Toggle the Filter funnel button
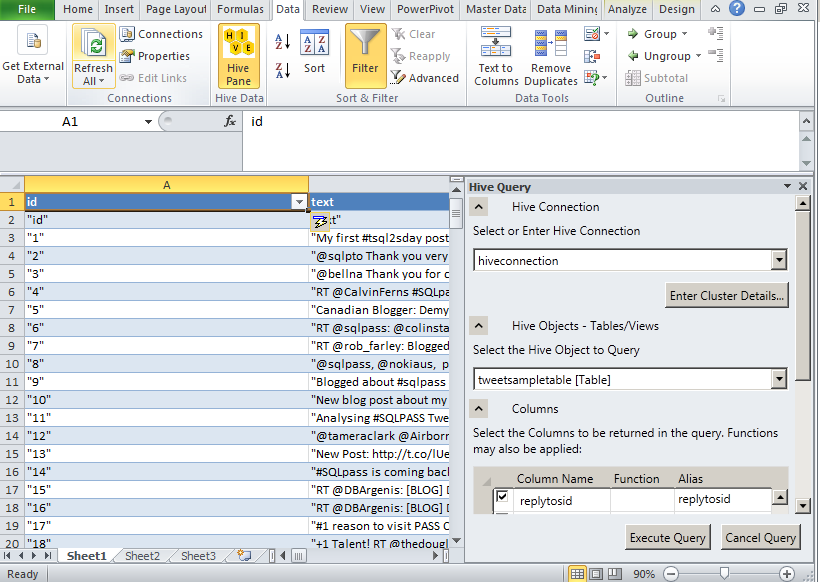The width and height of the screenshot is (820, 582). pyautogui.click(x=365, y=56)
